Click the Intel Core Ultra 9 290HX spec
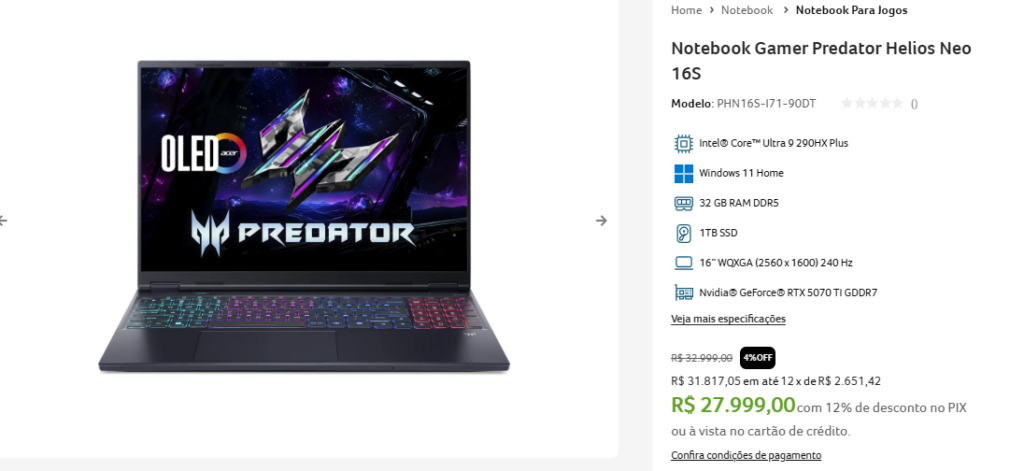This screenshot has height=471, width=1024. (x=774, y=143)
